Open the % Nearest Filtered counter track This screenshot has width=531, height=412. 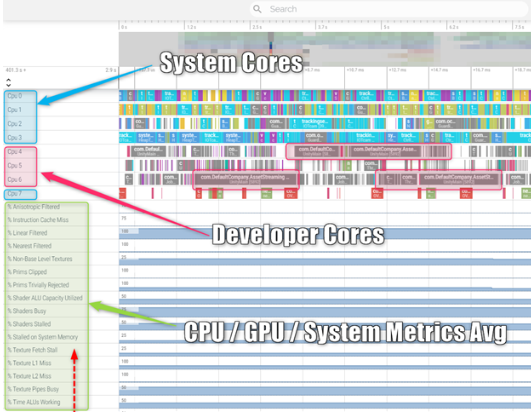[29, 246]
